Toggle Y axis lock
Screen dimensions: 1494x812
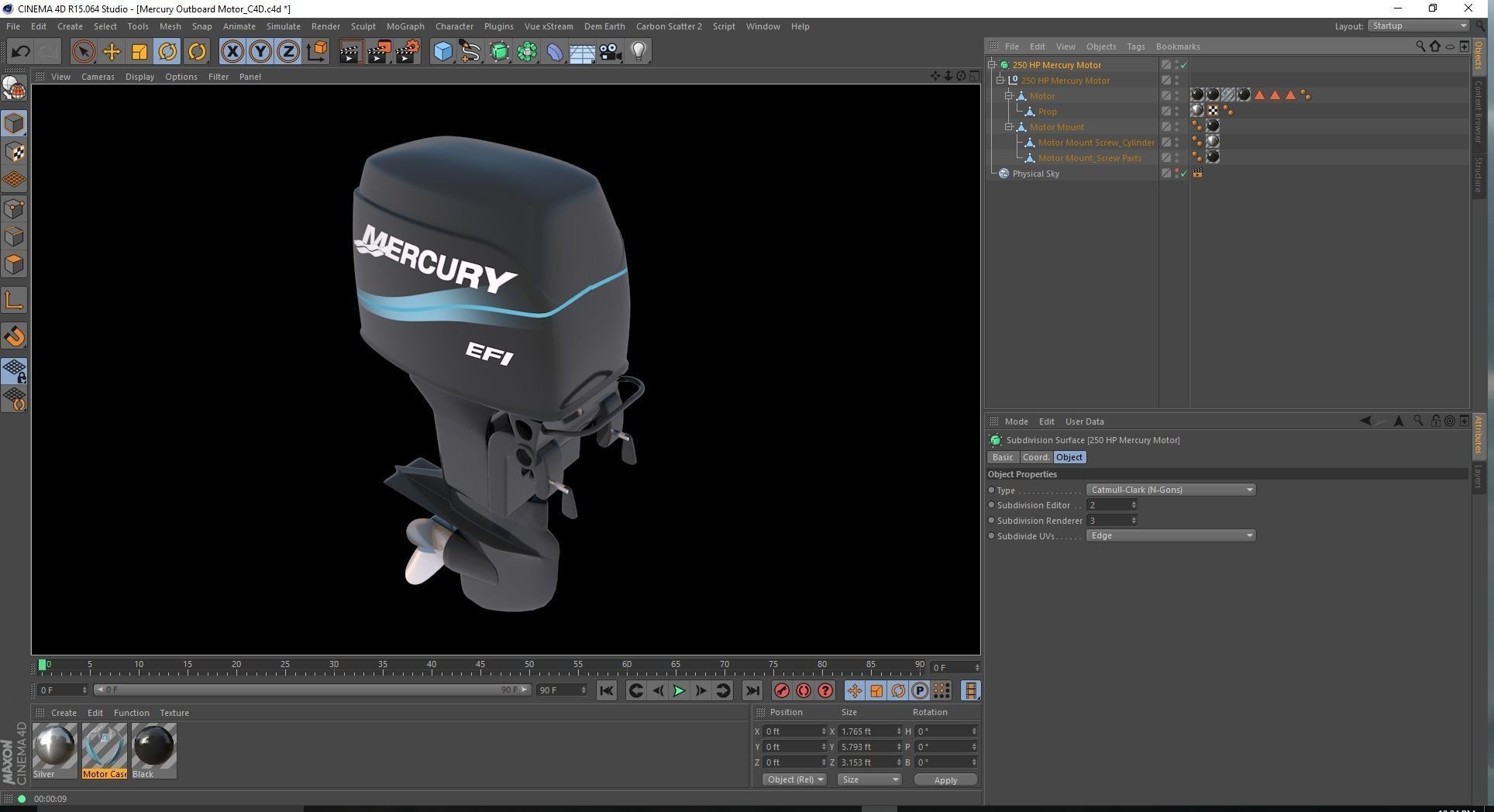[x=260, y=52]
